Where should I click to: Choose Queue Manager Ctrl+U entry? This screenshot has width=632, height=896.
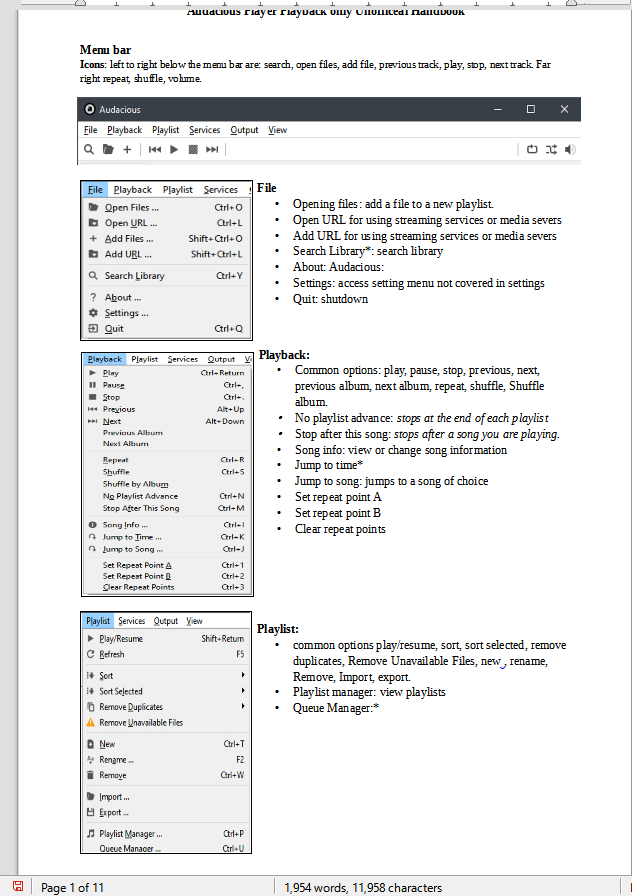click(166, 848)
